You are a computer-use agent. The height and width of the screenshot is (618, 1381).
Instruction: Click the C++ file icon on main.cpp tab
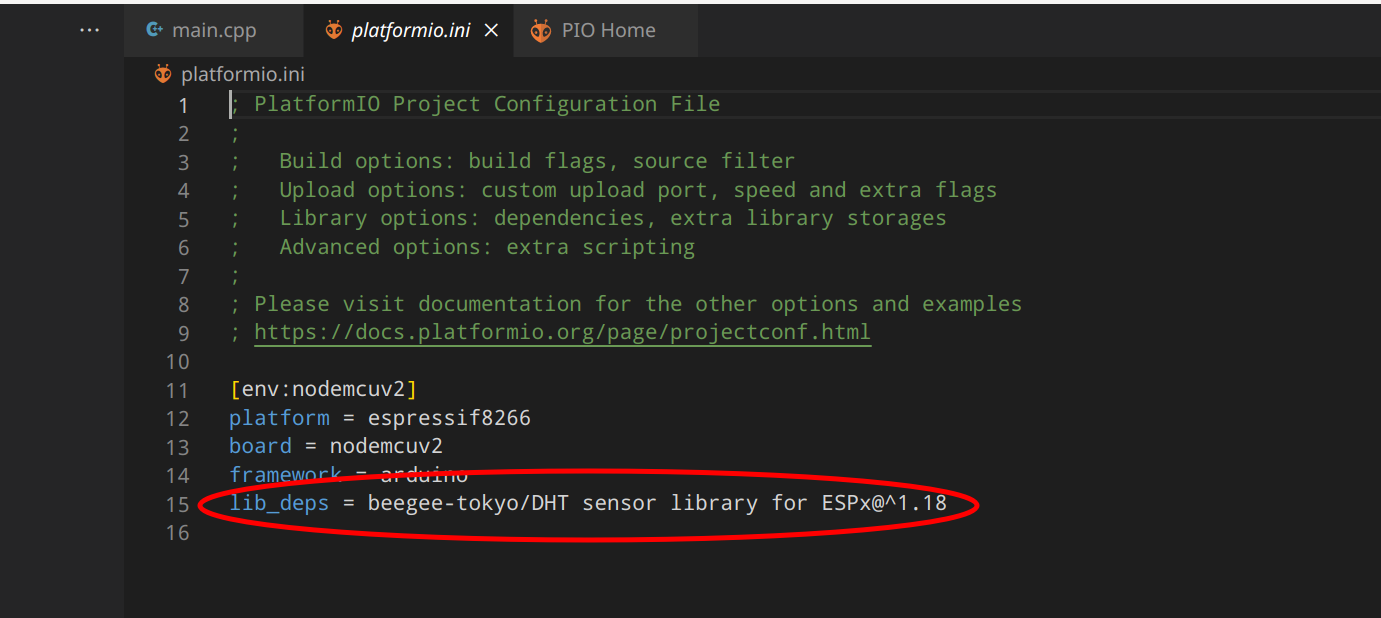154,30
